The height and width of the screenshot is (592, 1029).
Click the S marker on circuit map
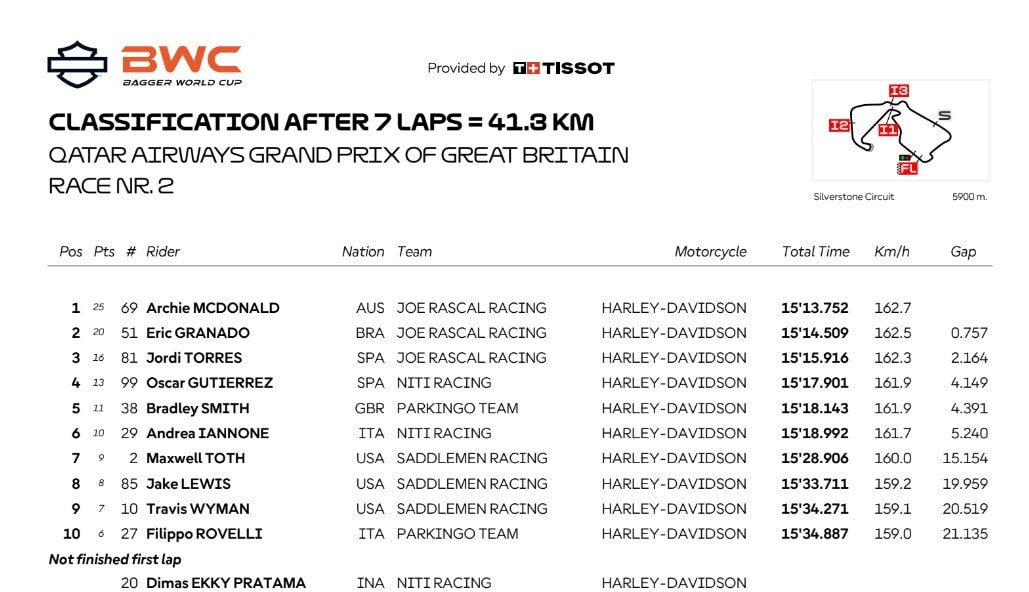(944, 116)
